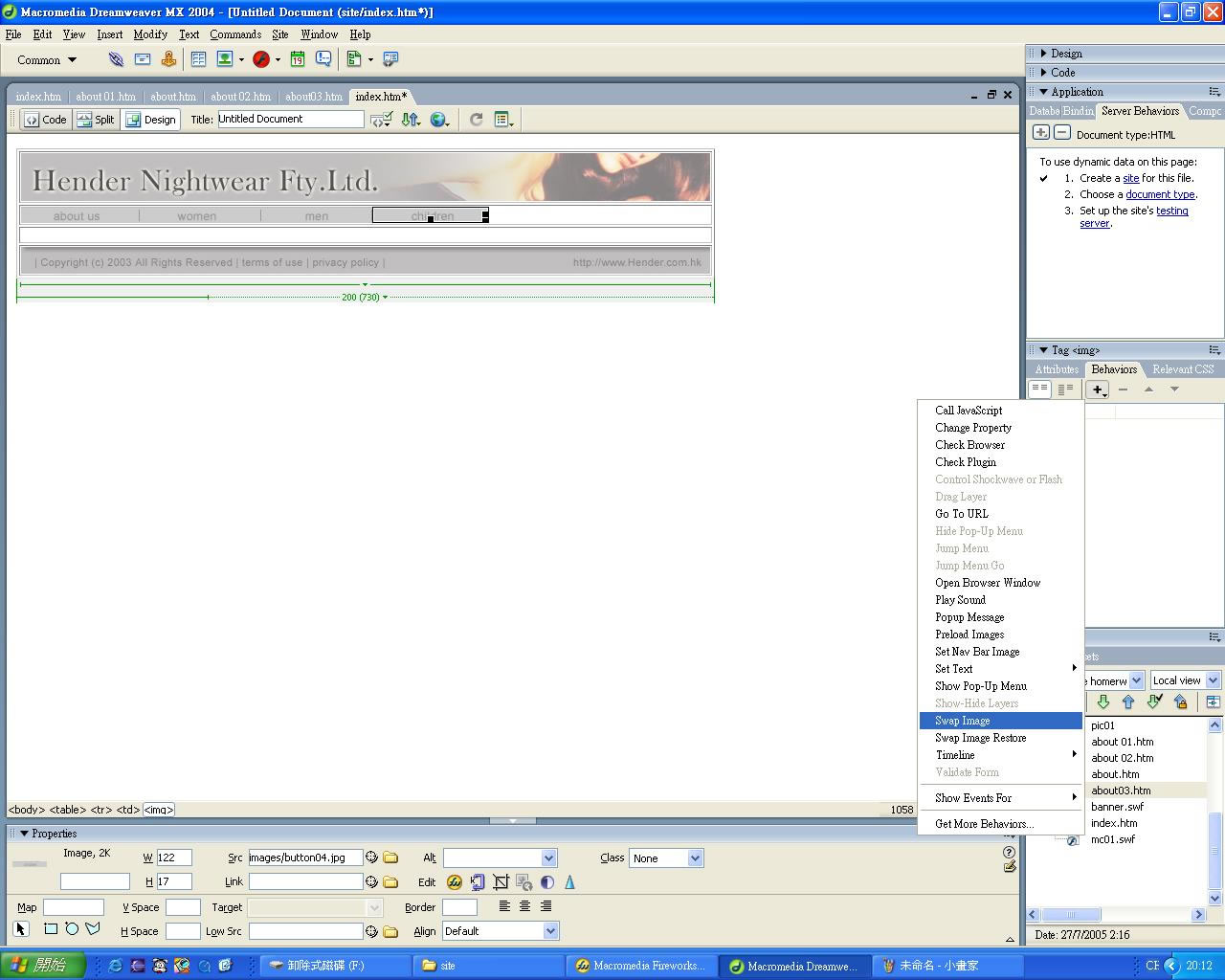Viewport: 1225px width, 980px height.
Task: Edit image in Fireworks icon
Action: pos(455,882)
